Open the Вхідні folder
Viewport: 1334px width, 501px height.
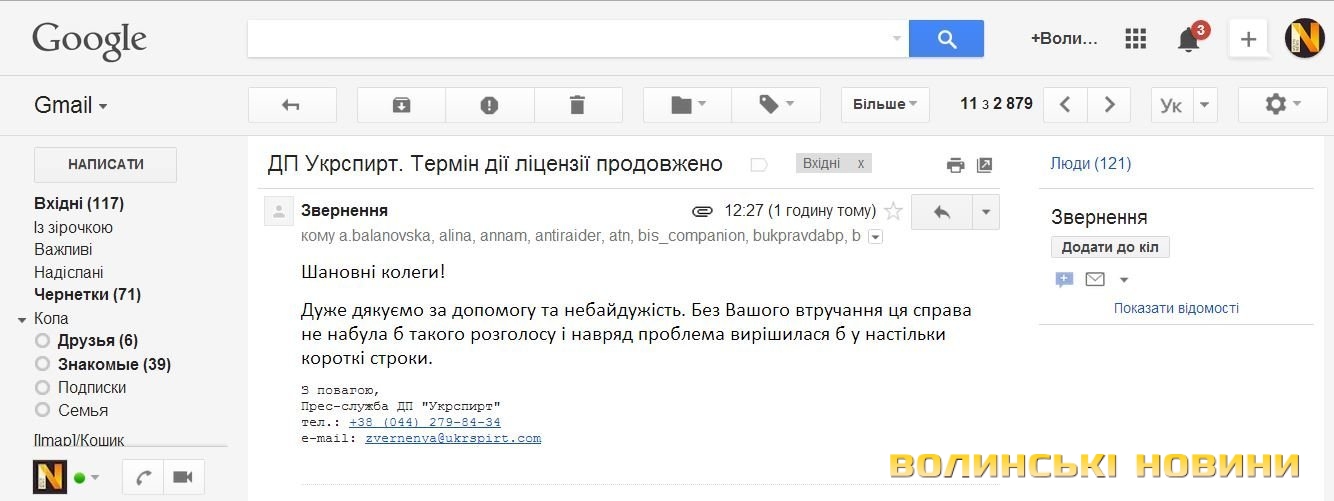click(x=78, y=204)
